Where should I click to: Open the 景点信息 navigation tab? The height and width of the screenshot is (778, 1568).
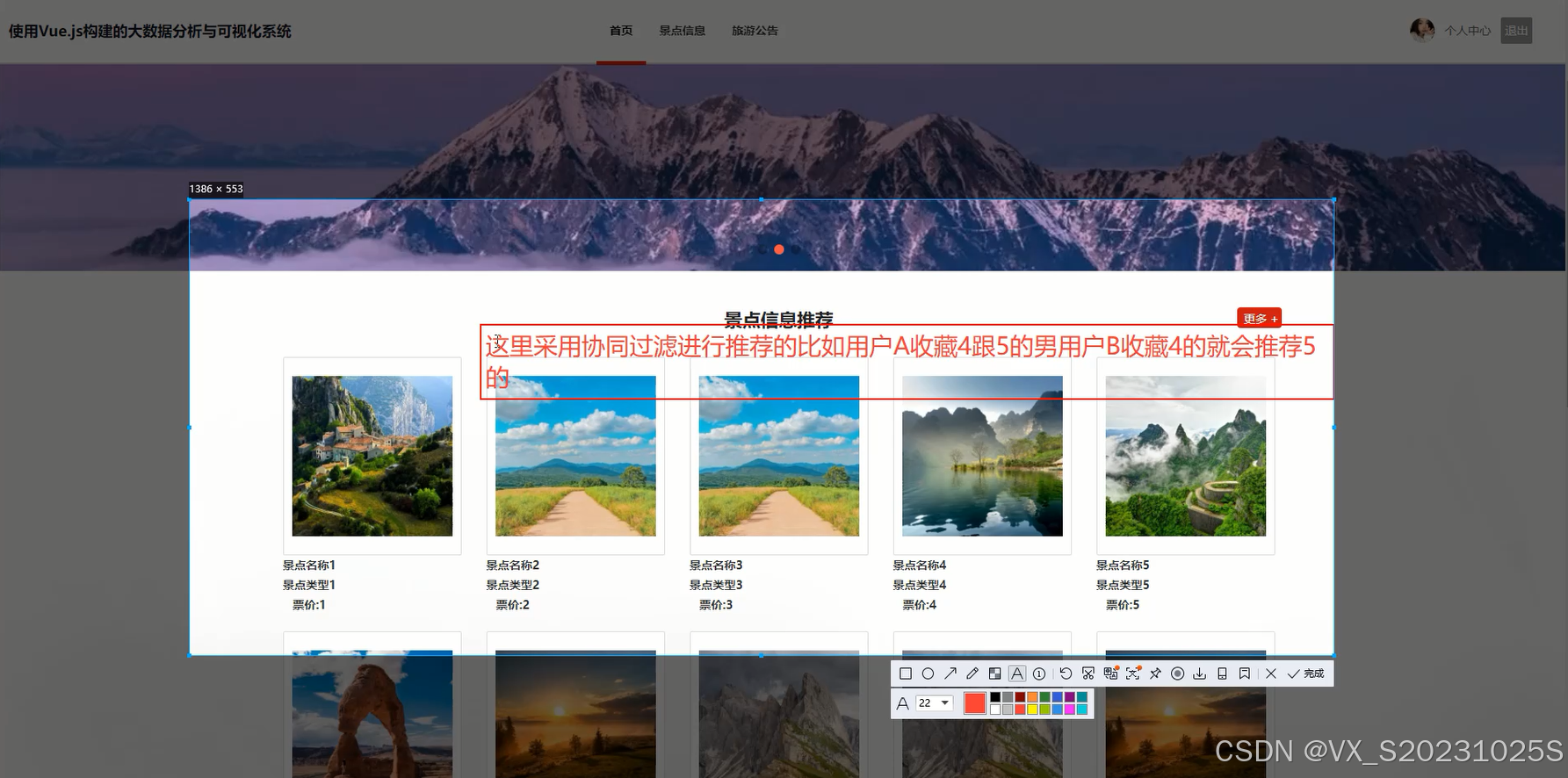click(683, 31)
